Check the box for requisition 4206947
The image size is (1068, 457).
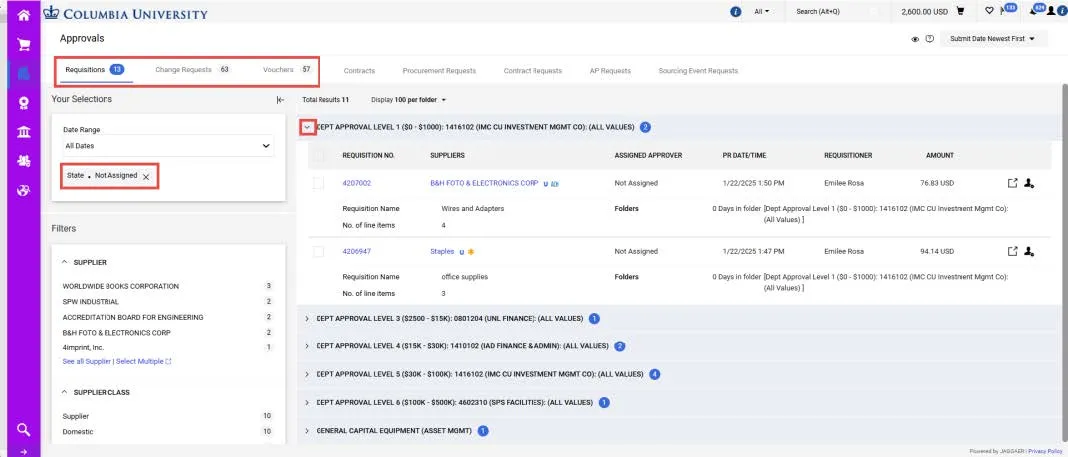[x=318, y=251]
